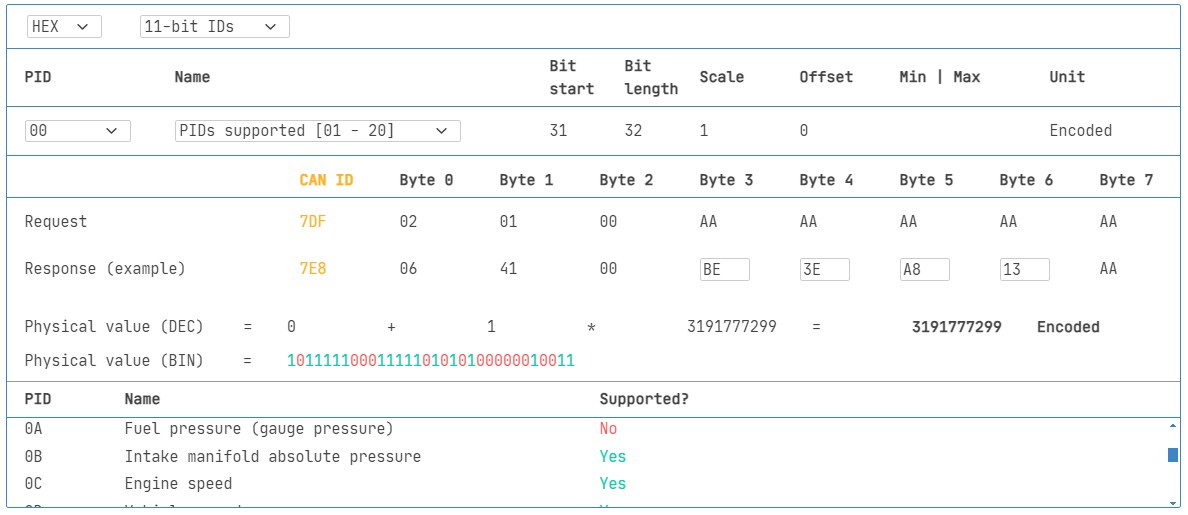Select the response CAN ID 7E8
Image resolution: width=1188 pixels, height=515 pixels.
313,269
